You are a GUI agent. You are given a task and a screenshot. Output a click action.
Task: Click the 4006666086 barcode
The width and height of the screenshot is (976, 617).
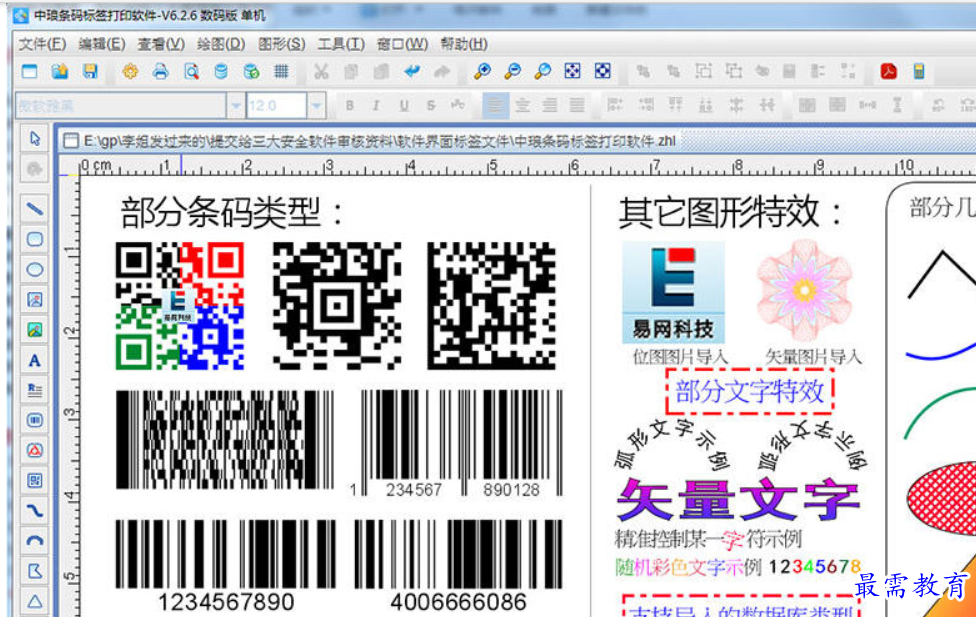point(458,566)
